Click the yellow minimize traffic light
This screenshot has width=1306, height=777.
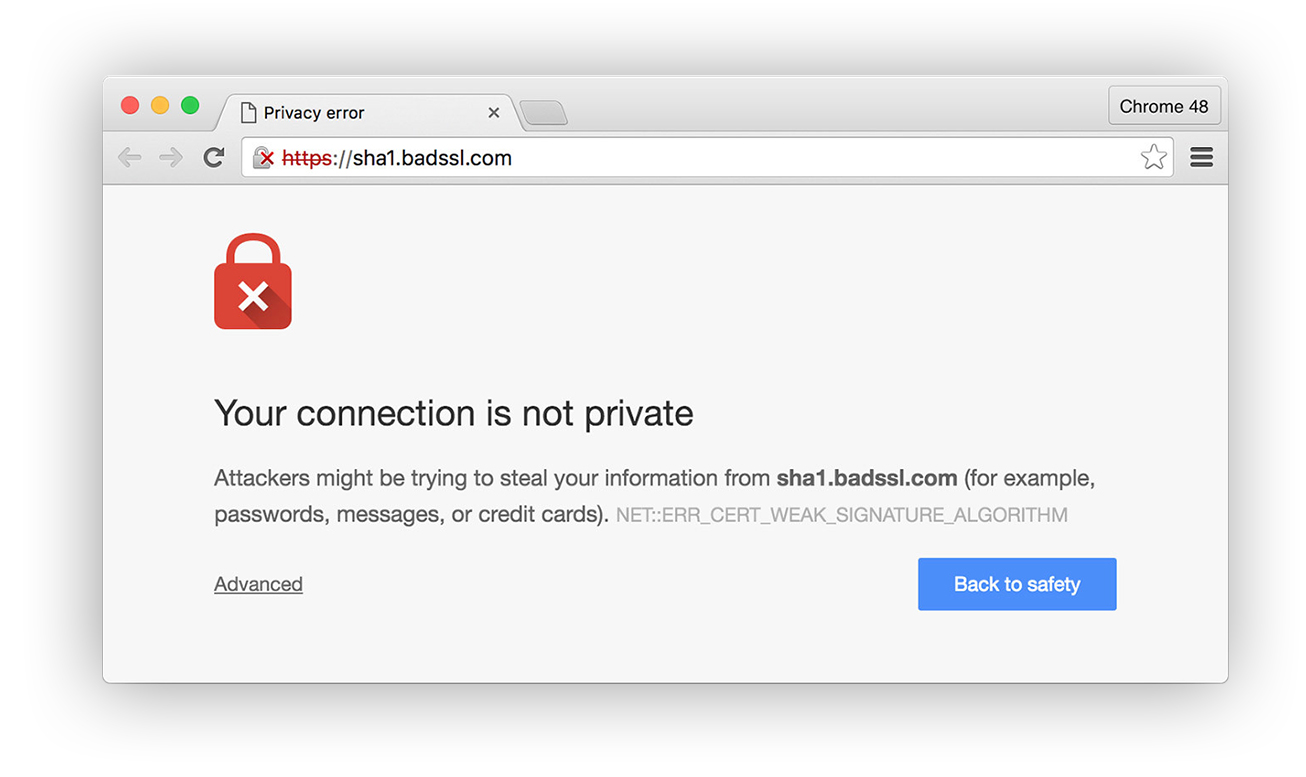160,104
